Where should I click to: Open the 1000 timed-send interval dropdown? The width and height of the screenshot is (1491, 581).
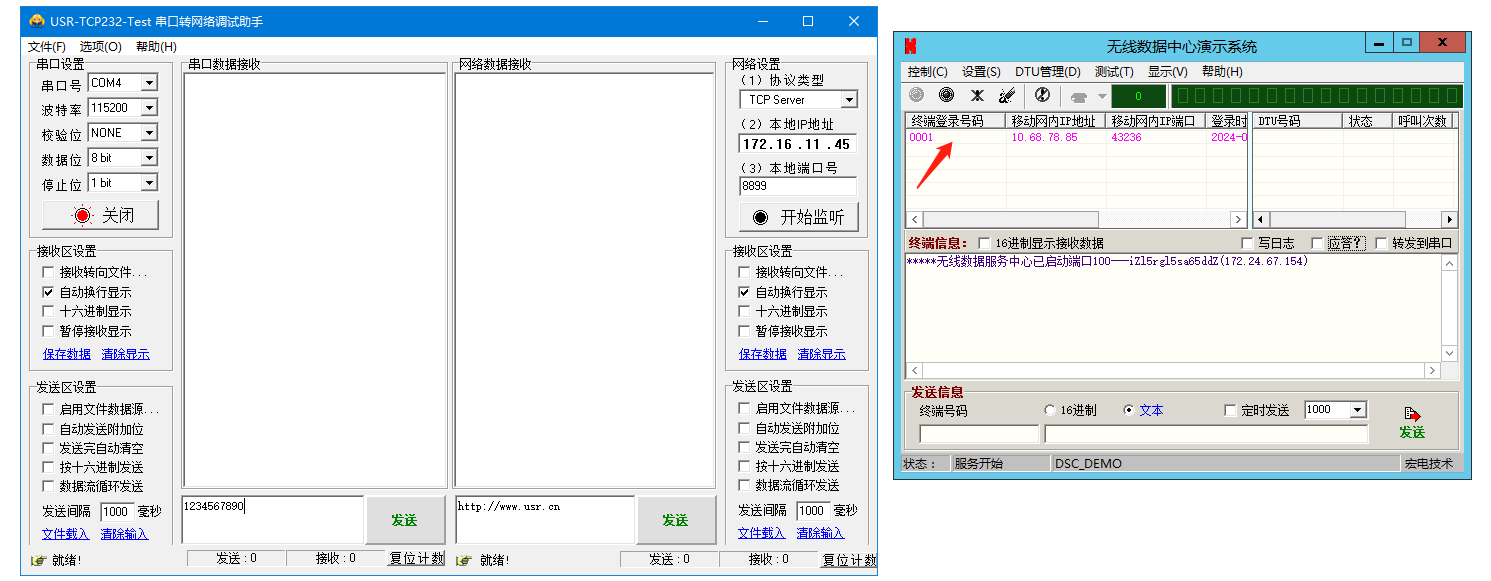click(1357, 410)
